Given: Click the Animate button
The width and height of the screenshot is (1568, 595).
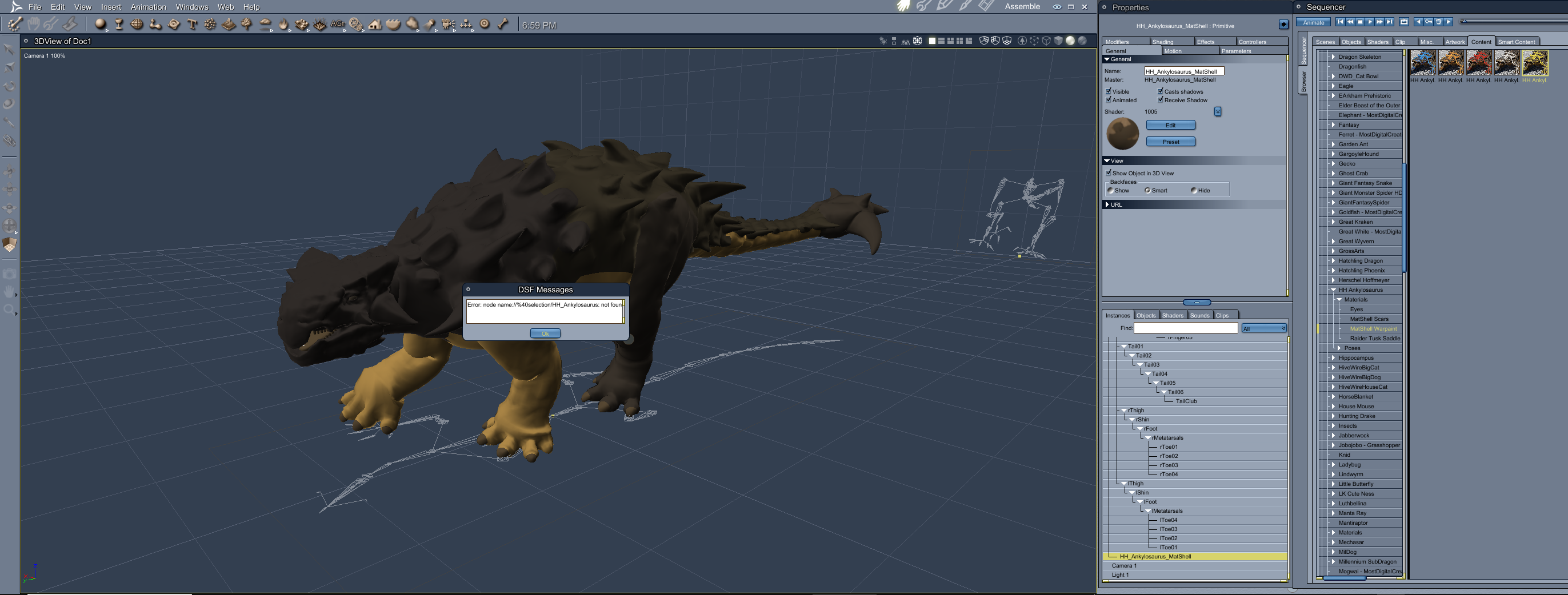Looking at the screenshot, I should click(x=1313, y=22).
